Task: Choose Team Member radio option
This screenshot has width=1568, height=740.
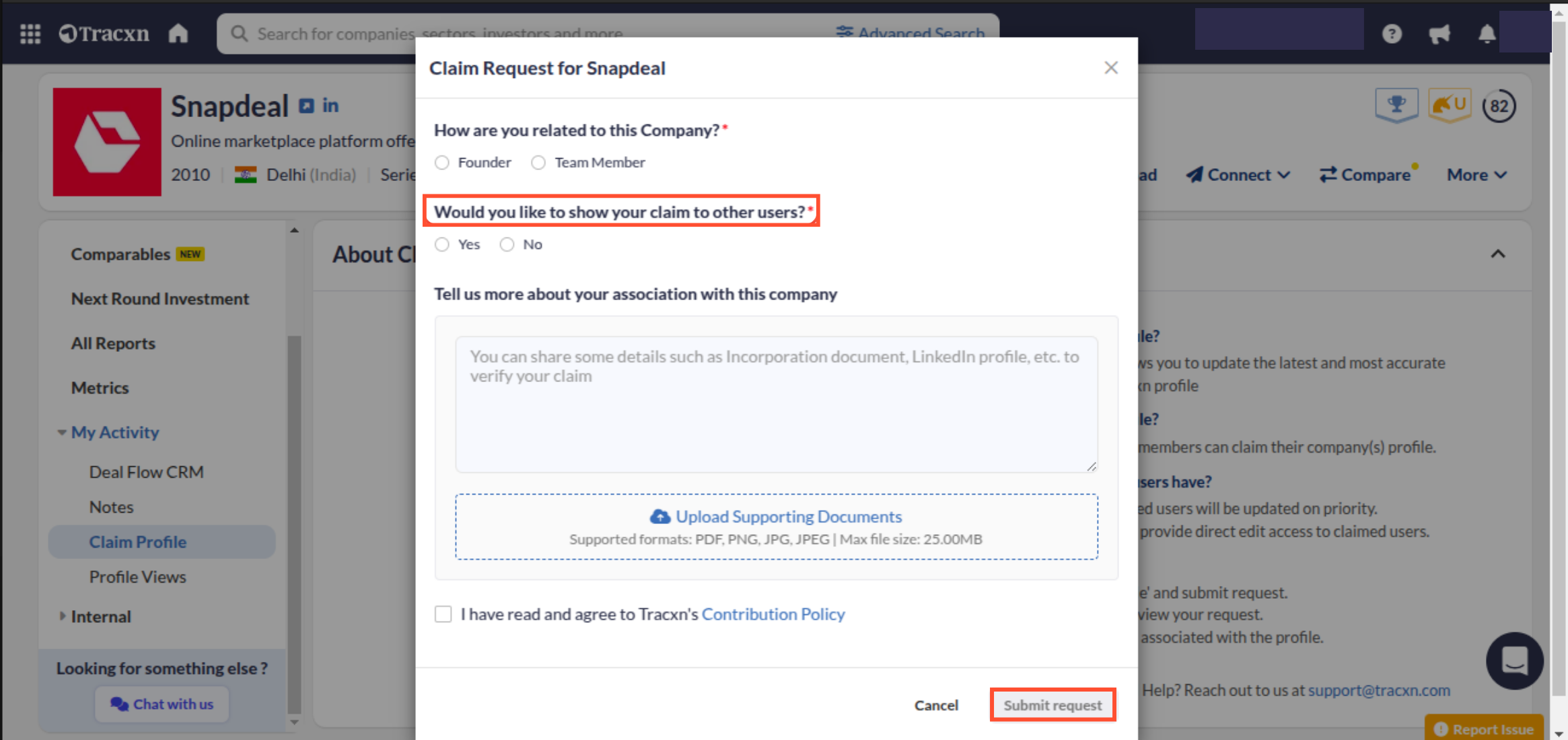Action: click(538, 163)
